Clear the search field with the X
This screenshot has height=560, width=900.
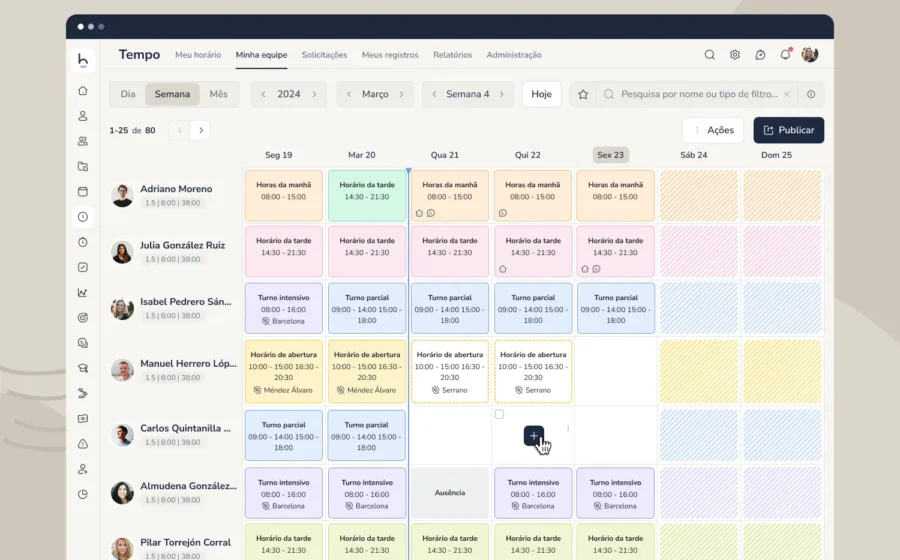click(x=787, y=94)
